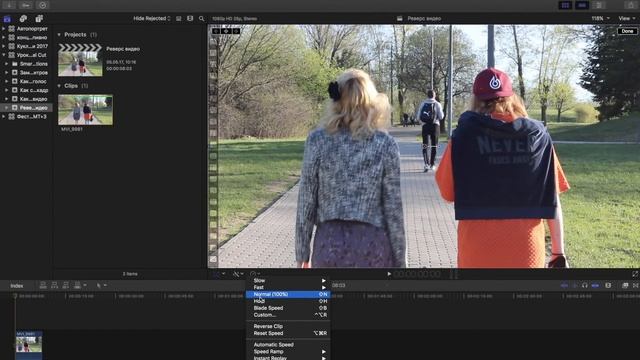Click next keyframe arrow in viewer overlay
This screenshot has height=360, width=640.
click(236, 31)
